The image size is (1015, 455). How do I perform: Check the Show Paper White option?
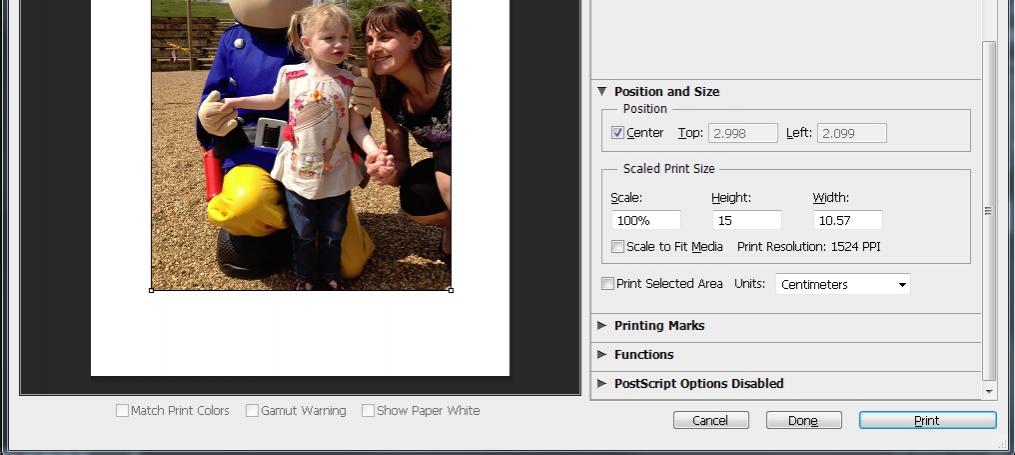[368, 410]
